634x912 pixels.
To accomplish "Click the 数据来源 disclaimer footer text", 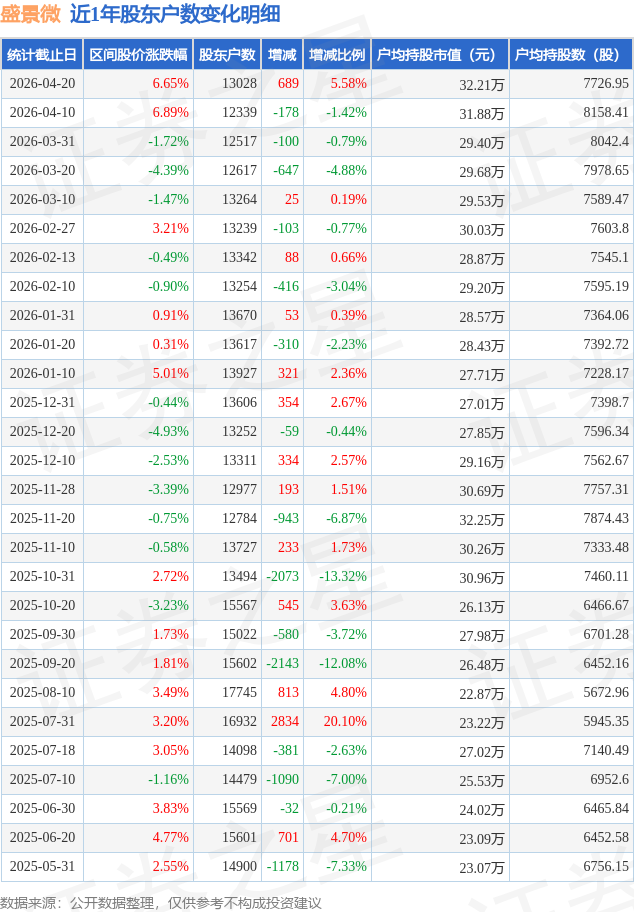I will click(x=161, y=902).
